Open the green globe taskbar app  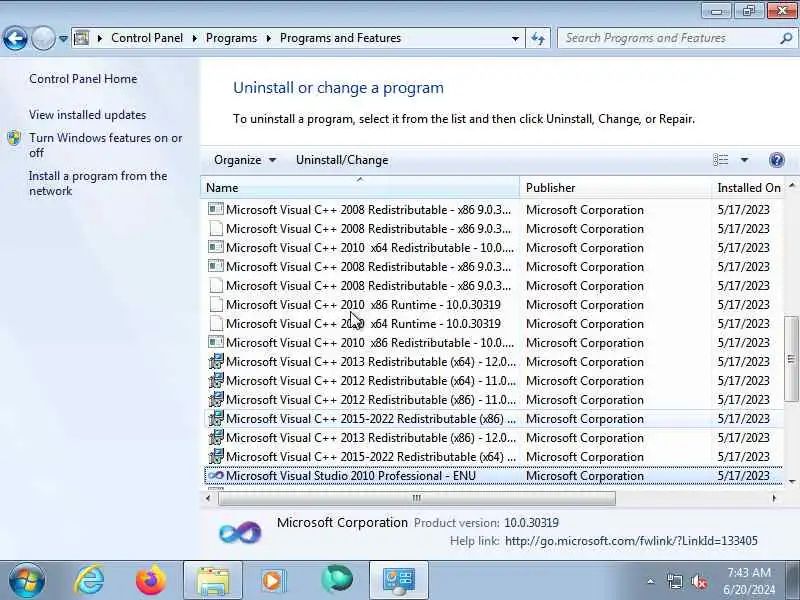337,580
